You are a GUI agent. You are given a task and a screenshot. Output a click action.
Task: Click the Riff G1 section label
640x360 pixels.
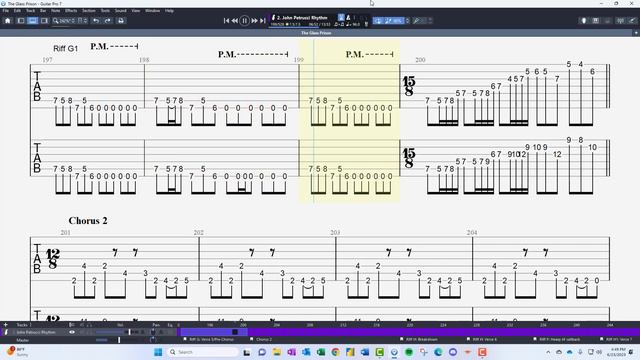point(65,48)
